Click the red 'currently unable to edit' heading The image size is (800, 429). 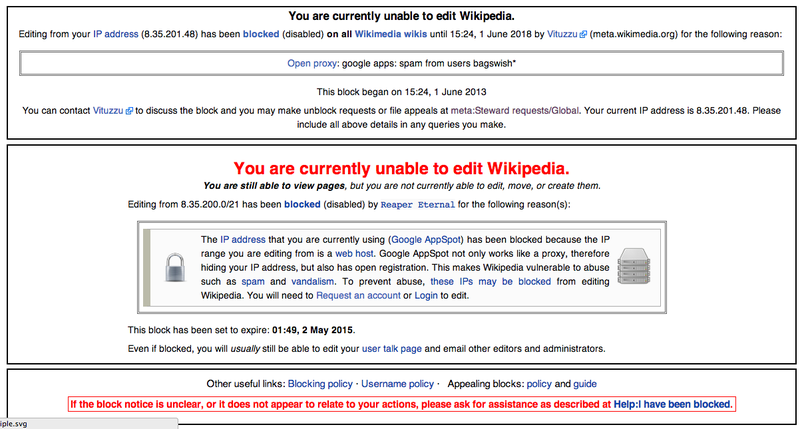coord(402,168)
